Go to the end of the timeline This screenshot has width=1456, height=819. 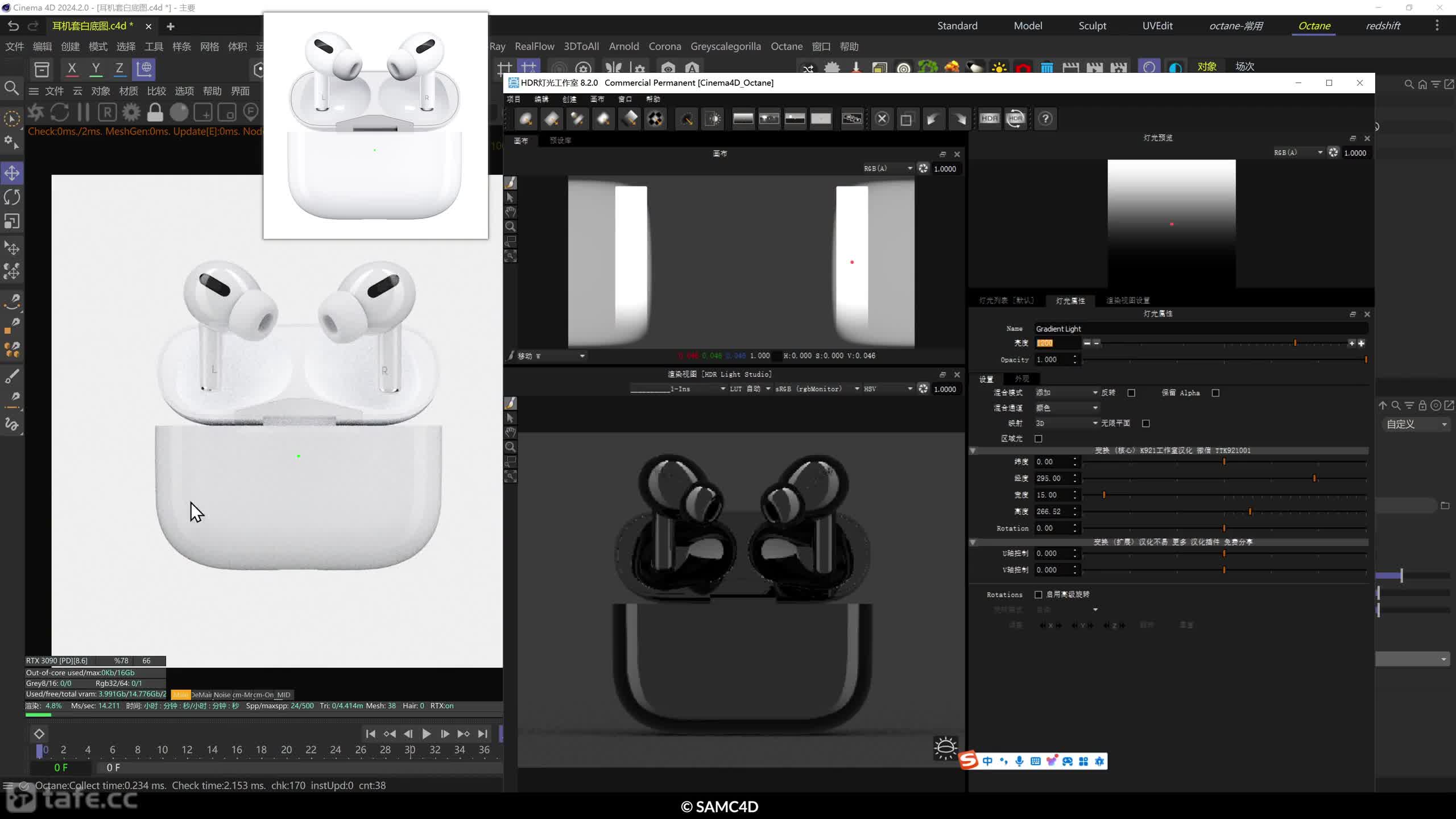point(482,734)
